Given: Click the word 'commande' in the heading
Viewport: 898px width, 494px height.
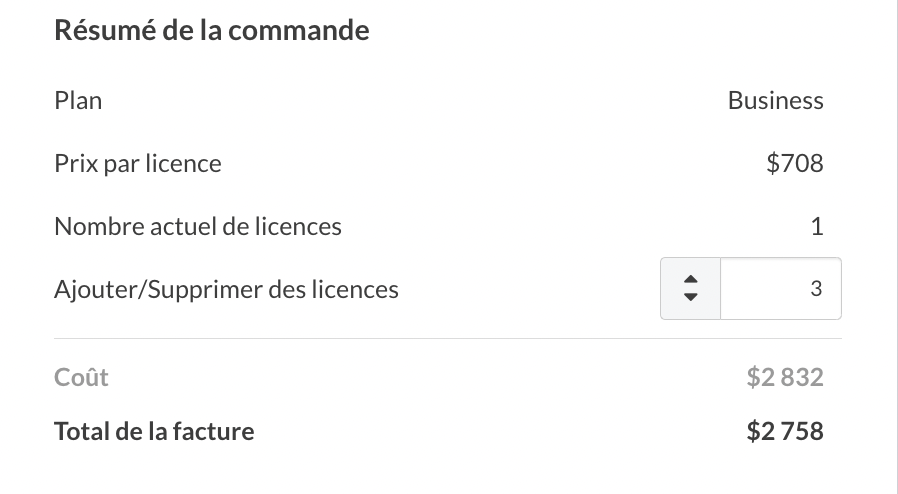Looking at the screenshot, I should [x=299, y=31].
